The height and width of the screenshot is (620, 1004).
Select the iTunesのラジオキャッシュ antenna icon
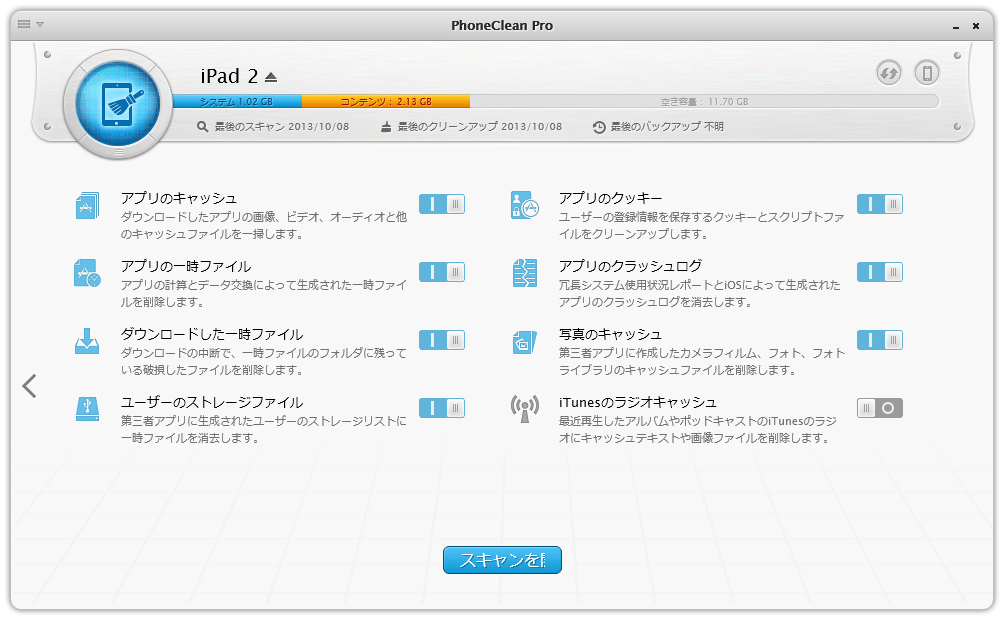[525, 410]
